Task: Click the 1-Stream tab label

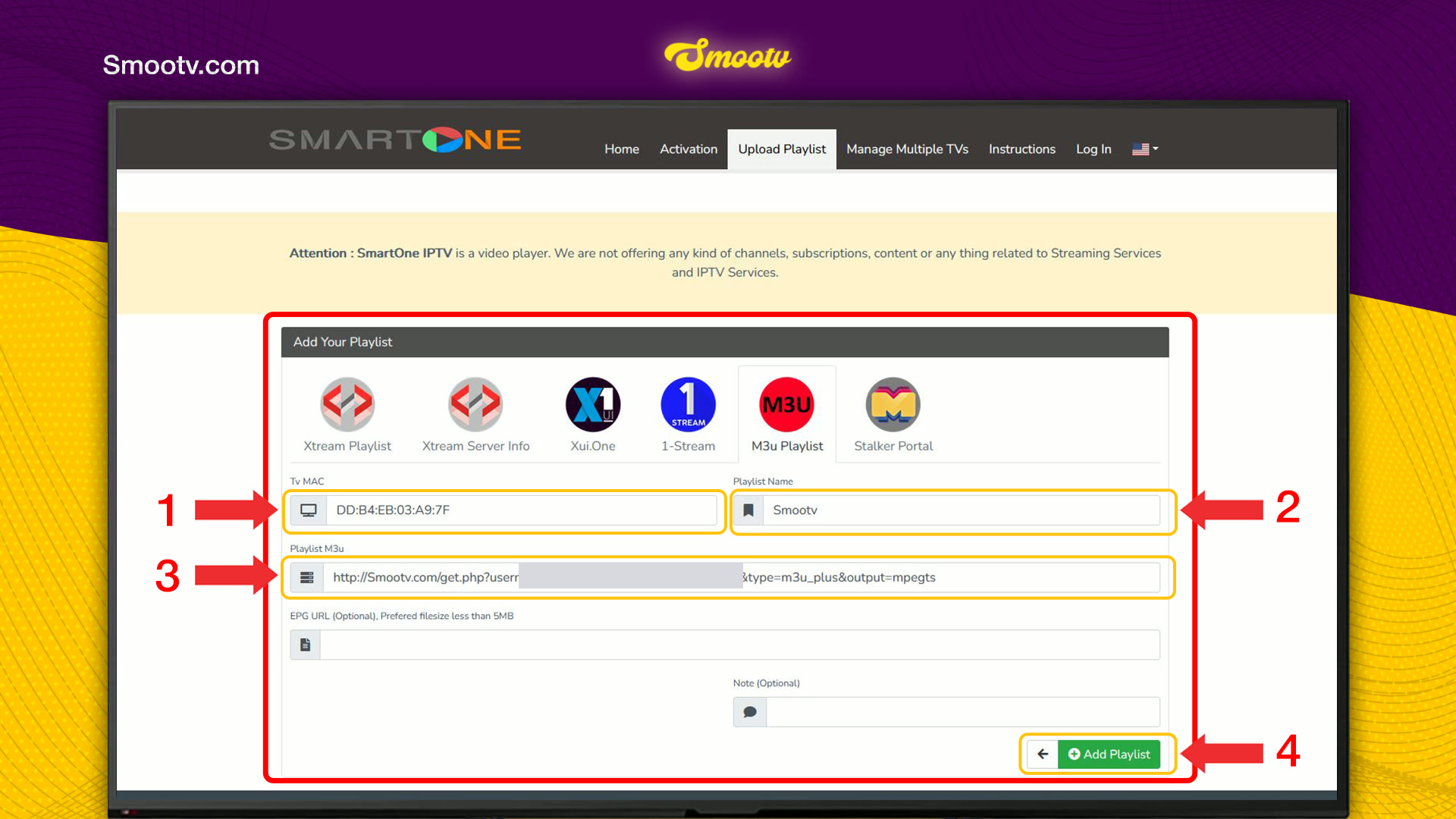Action: [x=688, y=446]
